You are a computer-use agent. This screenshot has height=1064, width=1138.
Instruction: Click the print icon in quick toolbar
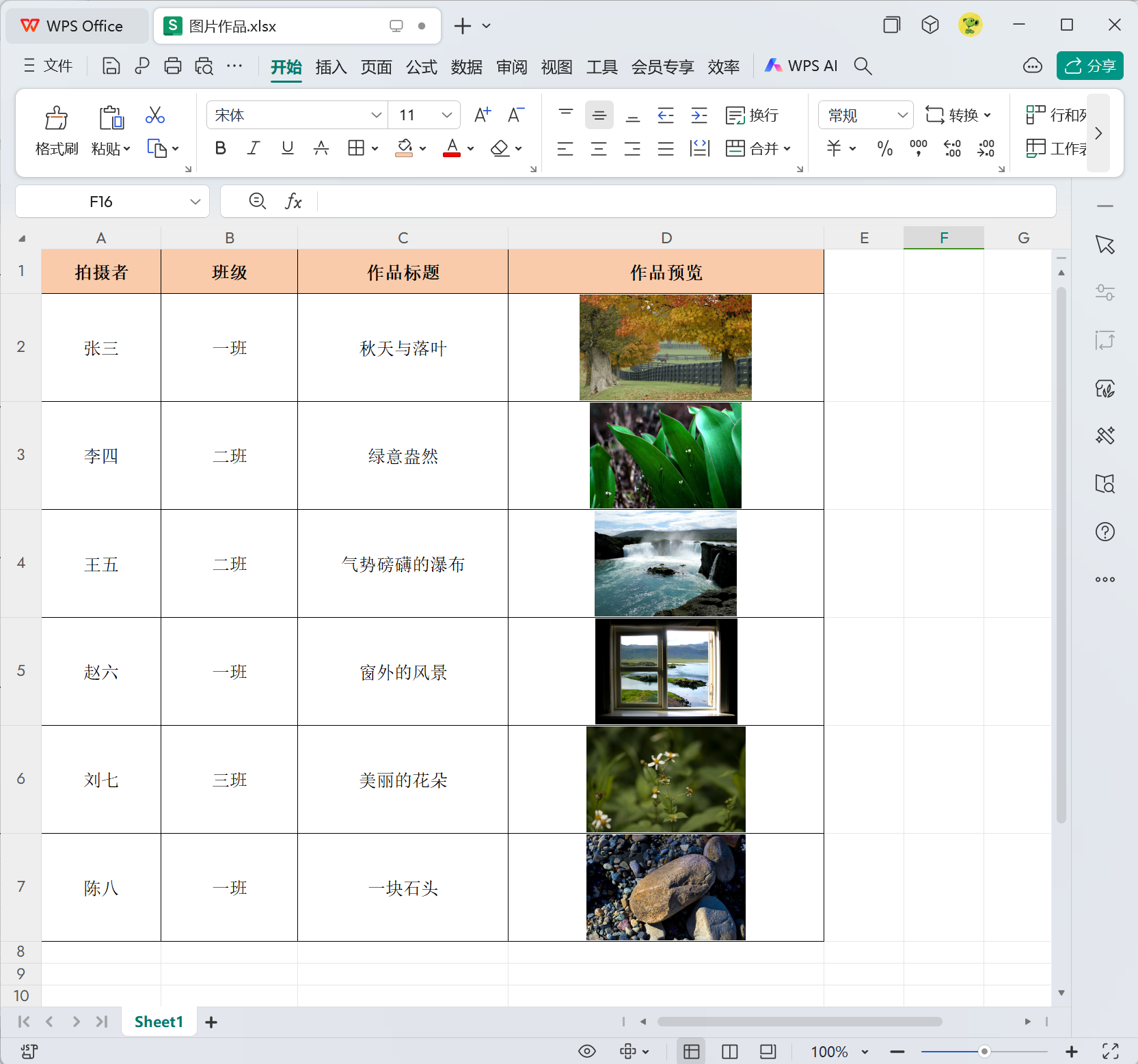173,66
